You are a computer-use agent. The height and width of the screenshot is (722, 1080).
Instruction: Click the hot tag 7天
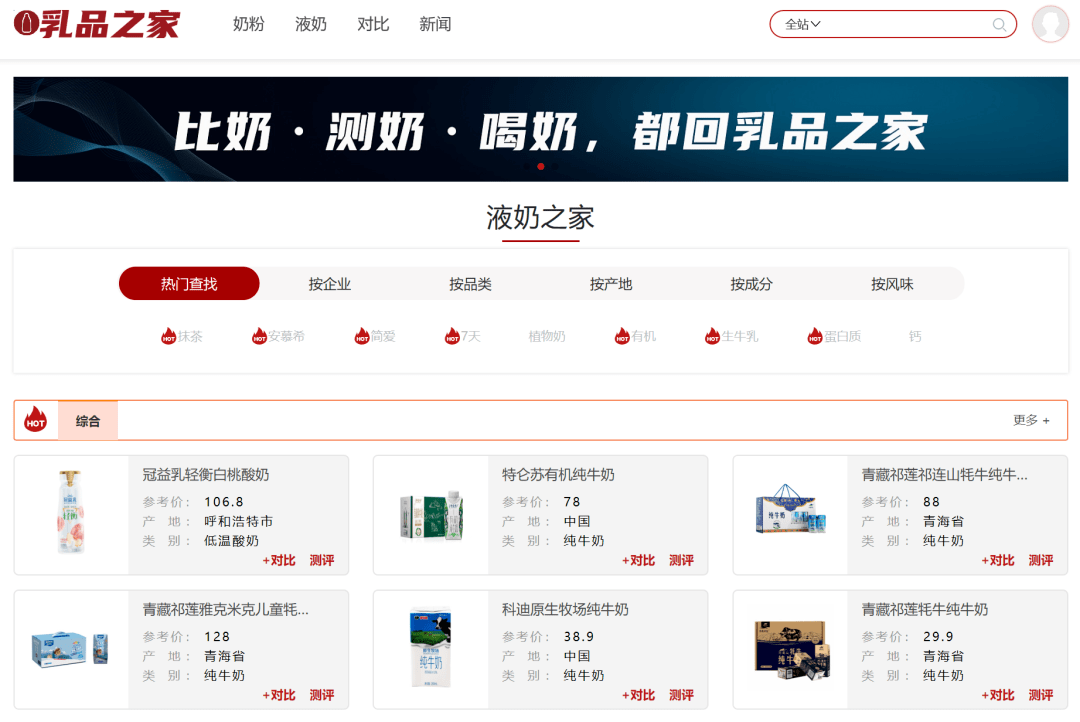[463, 336]
